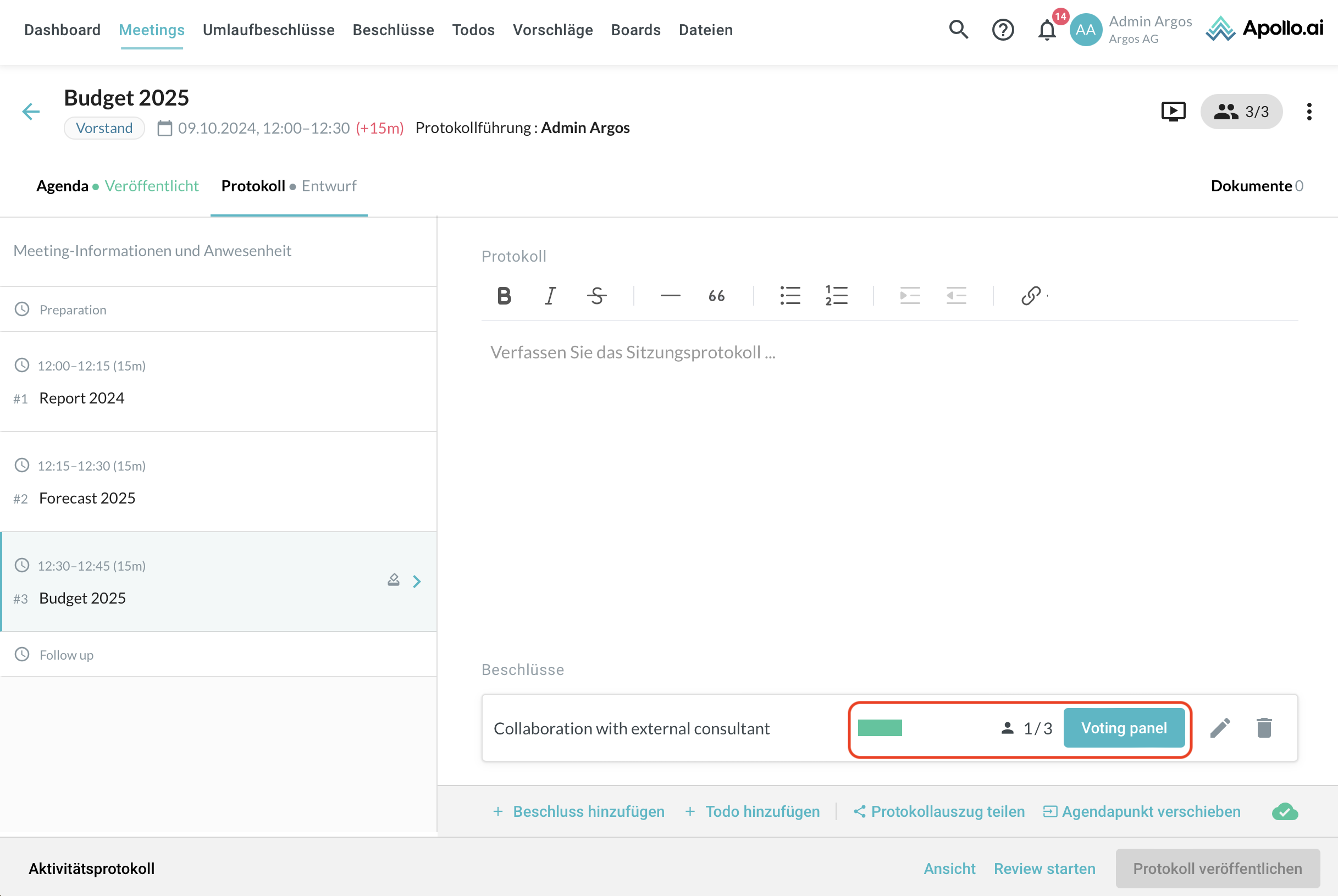Toggle the blockquote format button
The height and width of the screenshot is (896, 1338).
[716, 296]
